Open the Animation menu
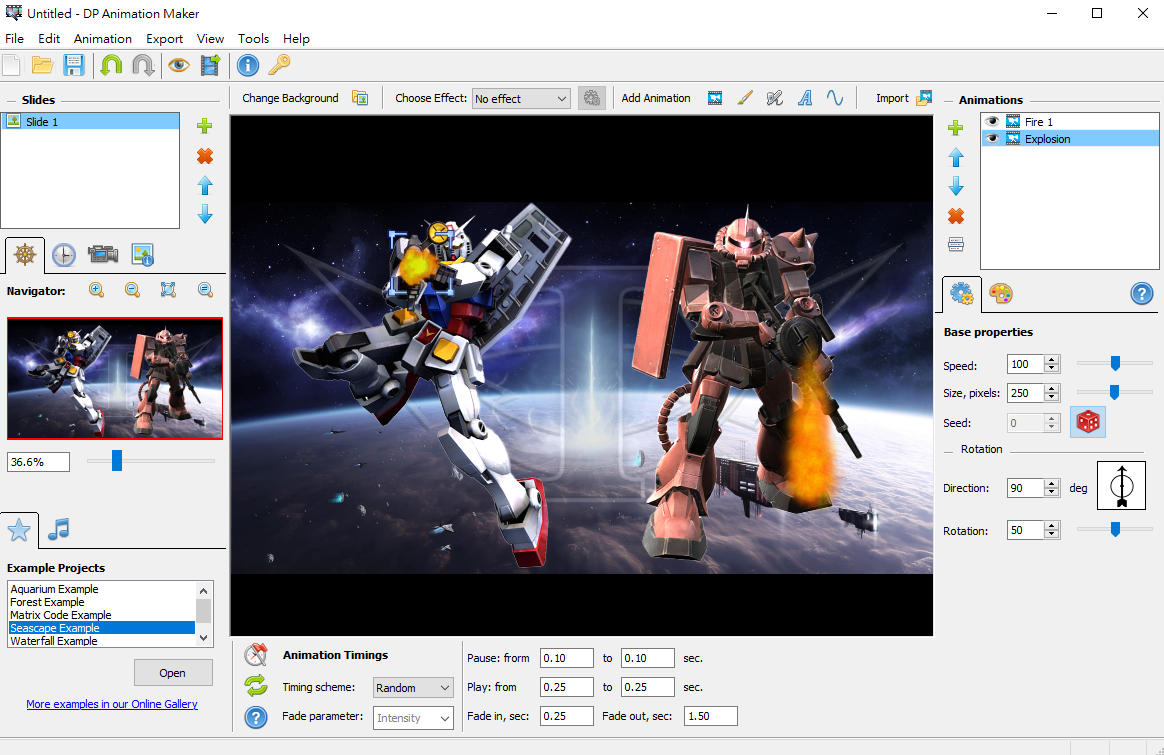The image size is (1164, 755). [x=102, y=38]
